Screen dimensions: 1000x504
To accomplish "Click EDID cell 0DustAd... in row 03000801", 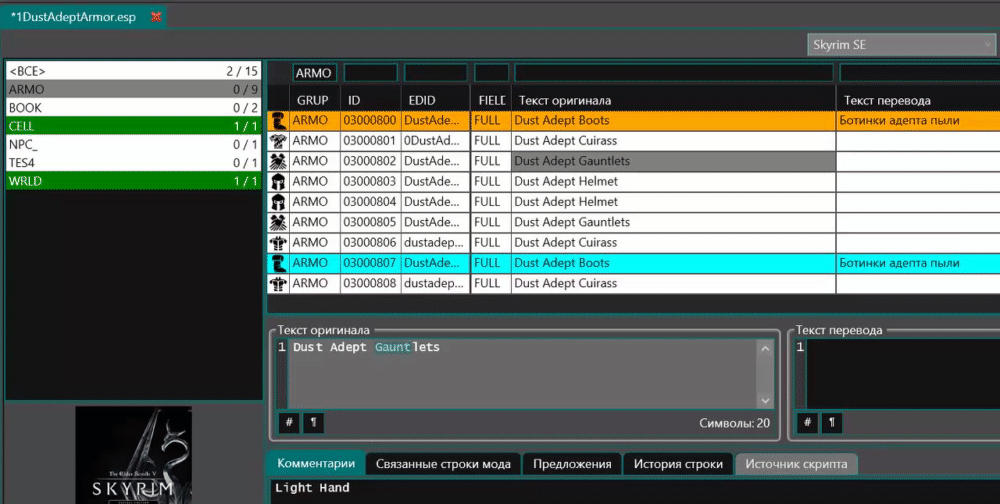I will click(x=436, y=141).
